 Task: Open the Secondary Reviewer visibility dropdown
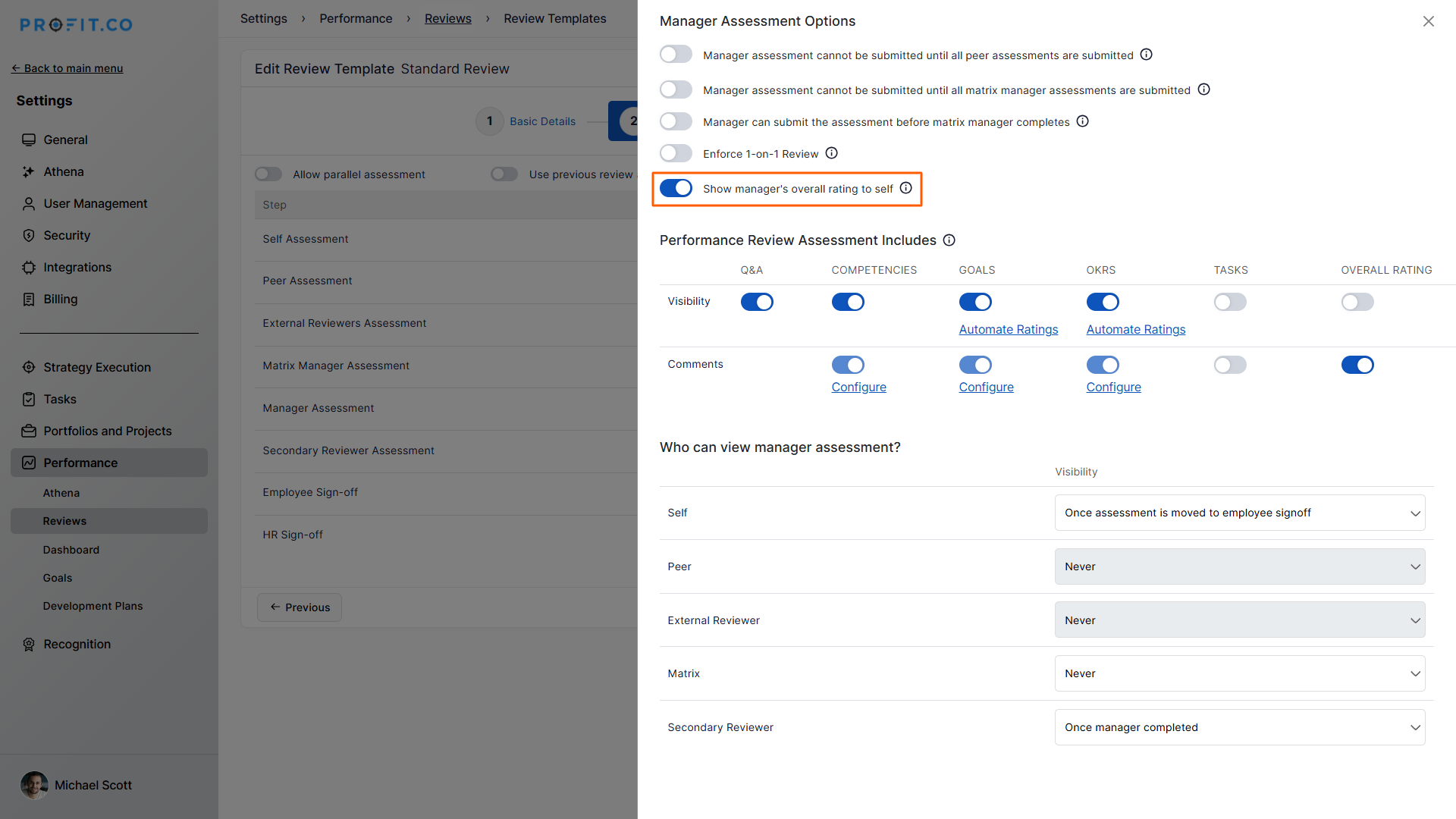tap(1239, 727)
